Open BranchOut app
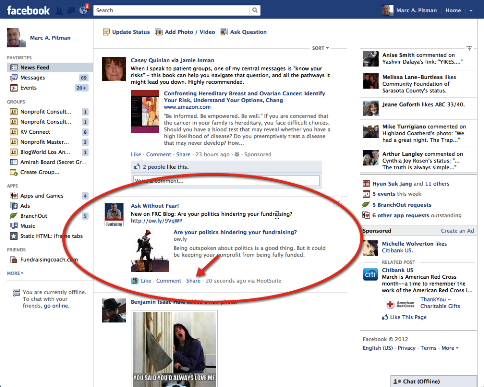The height and width of the screenshot is (387, 484). (x=34, y=216)
